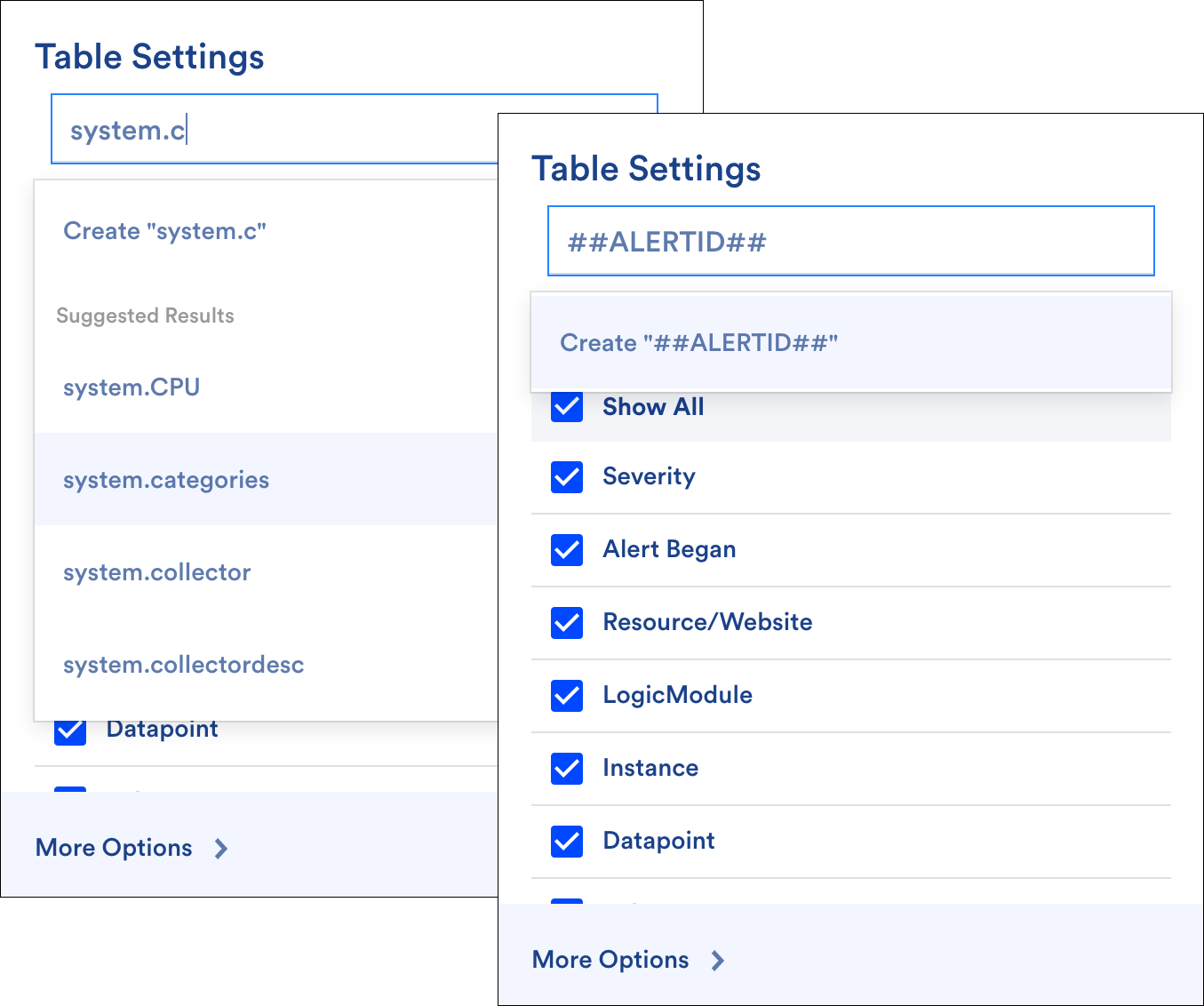1204x1006 pixels.
Task: Select Create "system.c" option
Action: coord(165,231)
